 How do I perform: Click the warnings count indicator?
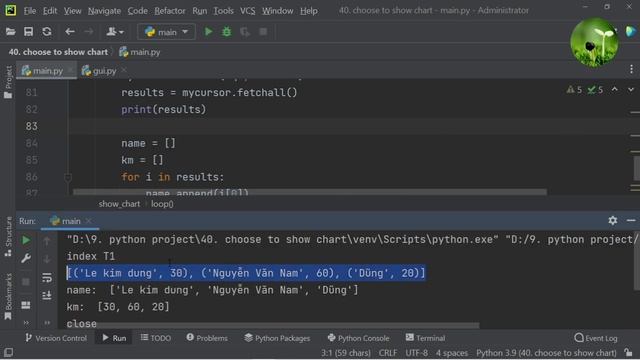pos(574,90)
